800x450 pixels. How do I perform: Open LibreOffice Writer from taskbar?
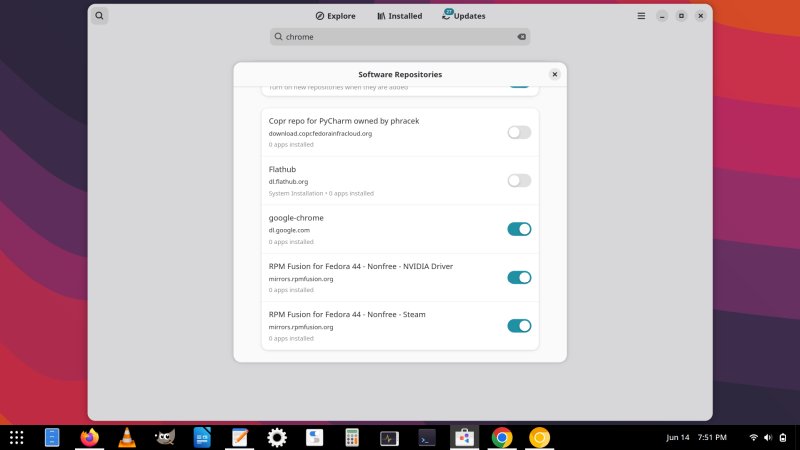tap(202, 438)
